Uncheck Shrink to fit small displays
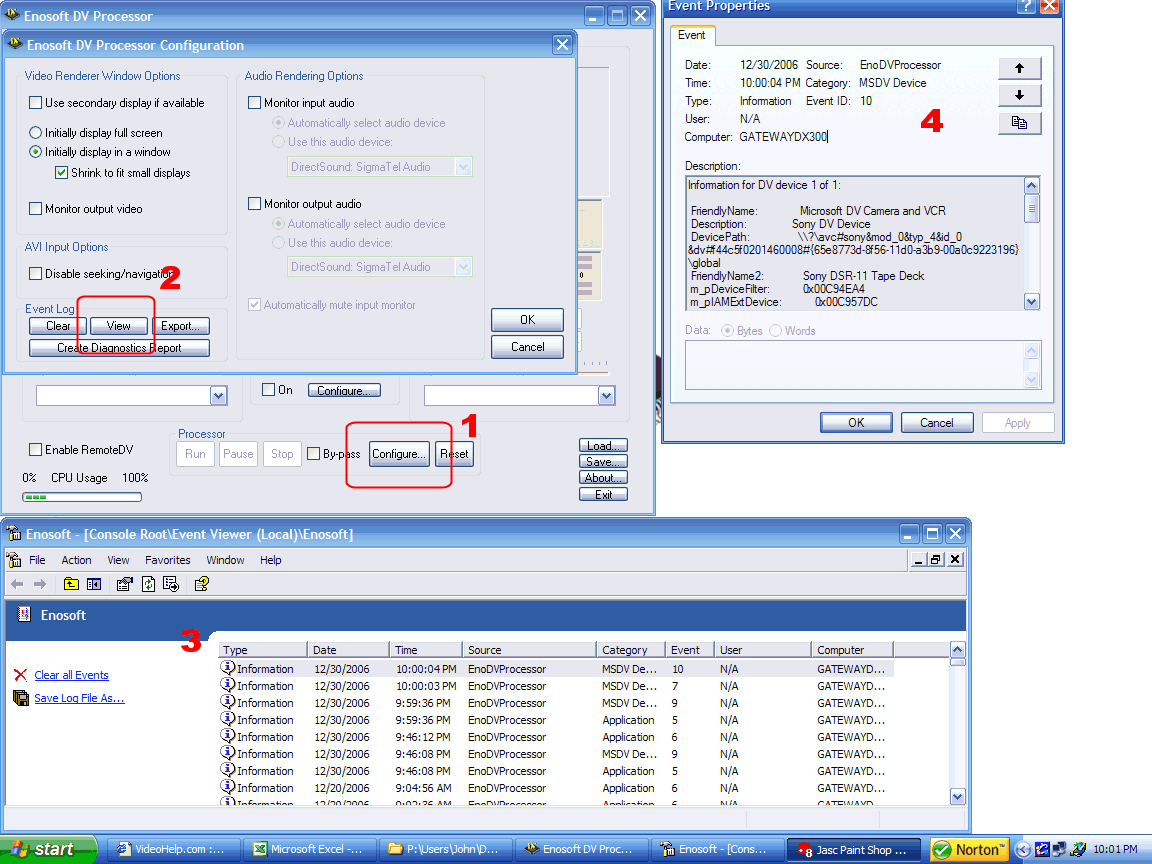This screenshot has width=1152, height=864. pos(62,173)
